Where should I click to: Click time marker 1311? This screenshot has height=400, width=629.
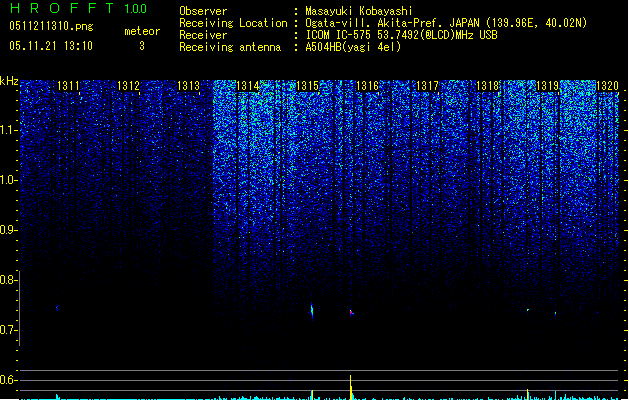68,86
